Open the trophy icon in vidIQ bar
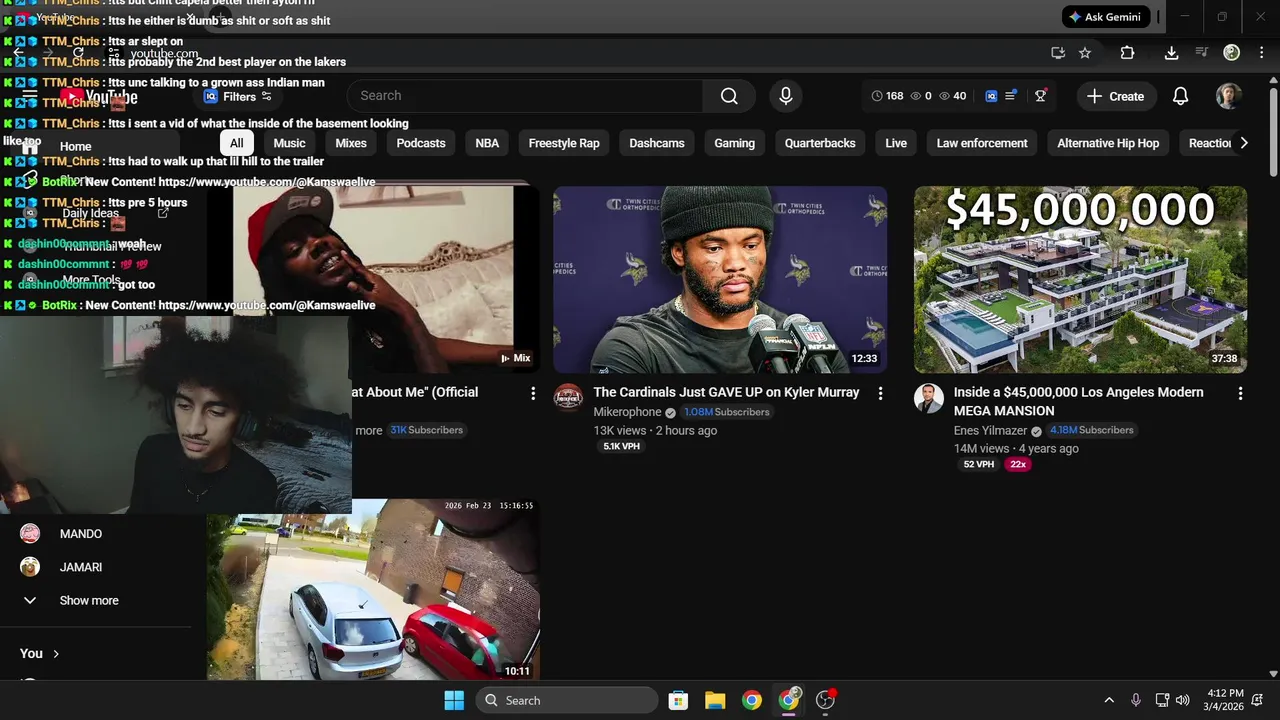 pyautogui.click(x=1041, y=96)
